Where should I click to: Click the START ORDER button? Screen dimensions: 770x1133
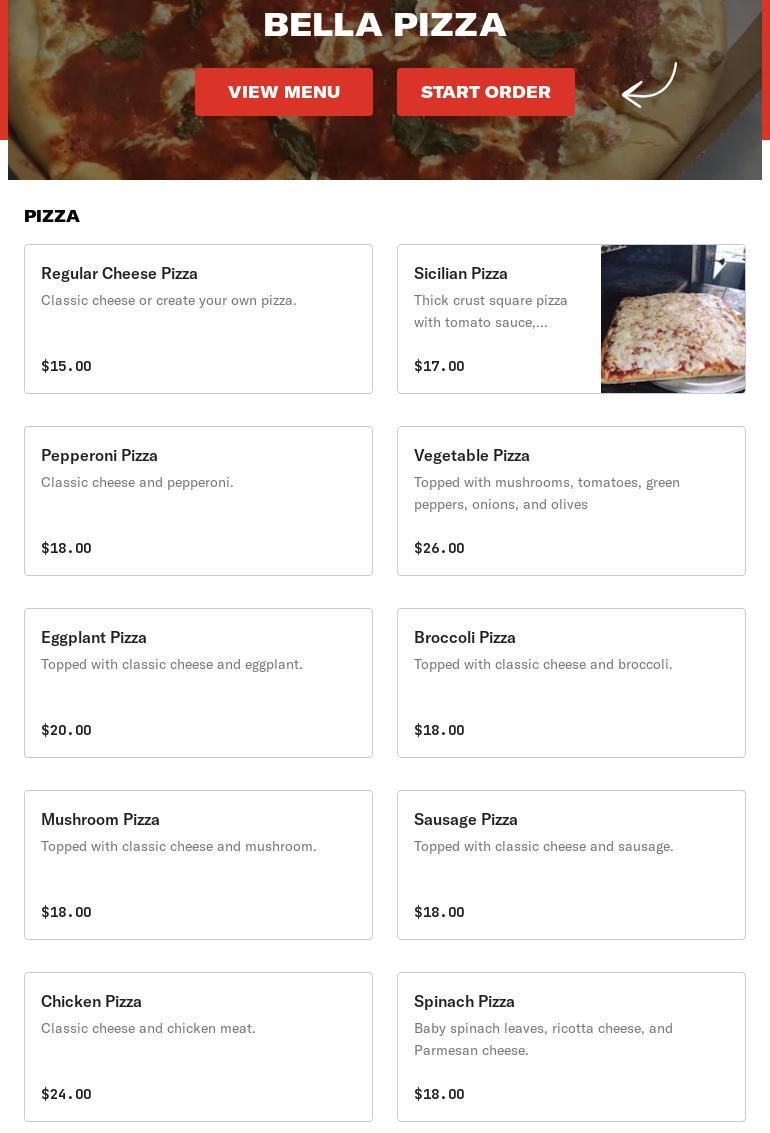coord(485,92)
